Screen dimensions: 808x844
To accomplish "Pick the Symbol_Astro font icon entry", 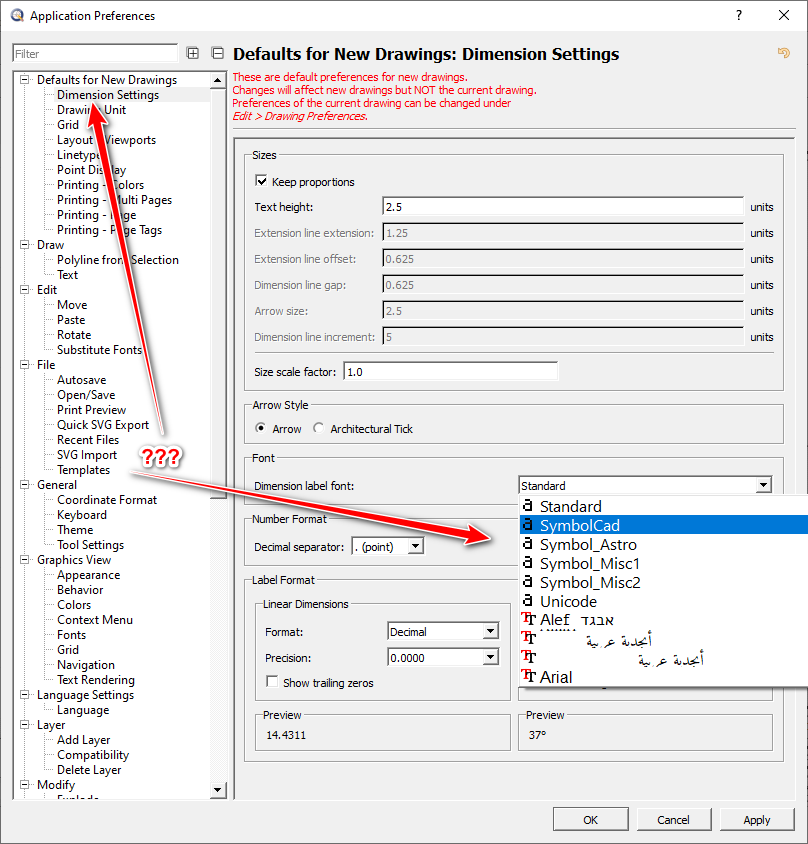I will coord(663,544).
